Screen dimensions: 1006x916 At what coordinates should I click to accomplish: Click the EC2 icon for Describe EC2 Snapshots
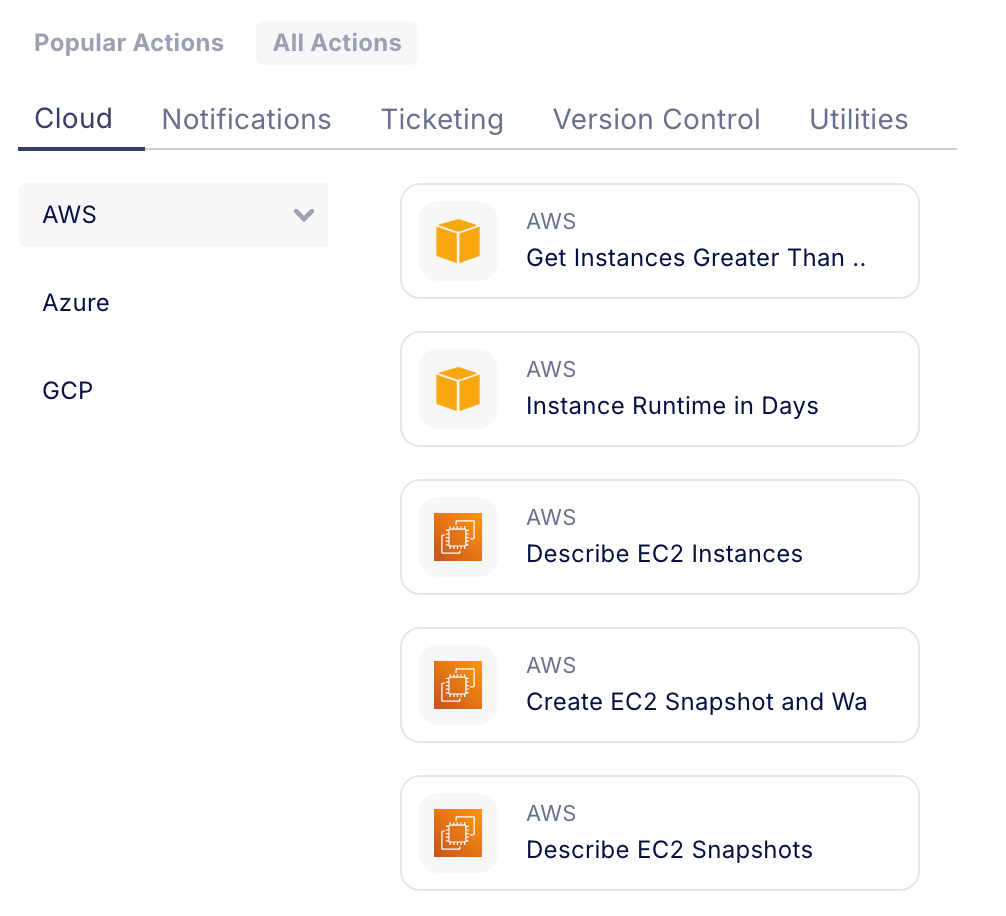pyautogui.click(x=458, y=833)
